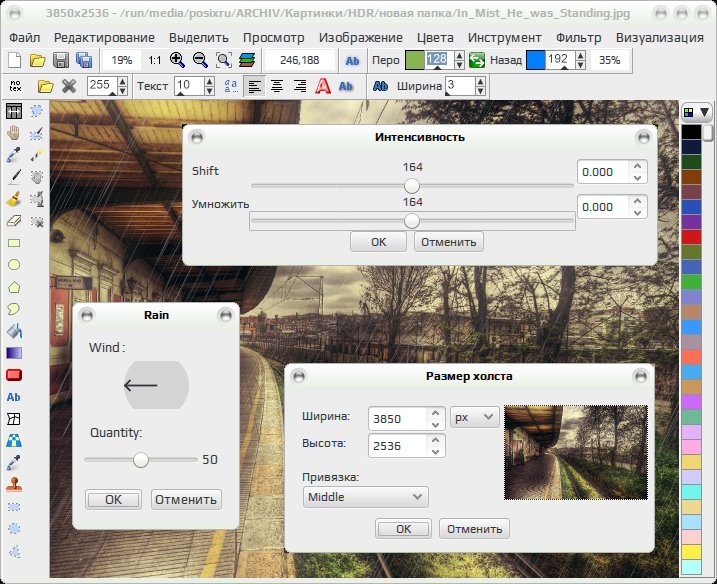Click Отменить in Размер холста dialog
Image resolution: width=717 pixels, height=584 pixels.
click(474, 529)
